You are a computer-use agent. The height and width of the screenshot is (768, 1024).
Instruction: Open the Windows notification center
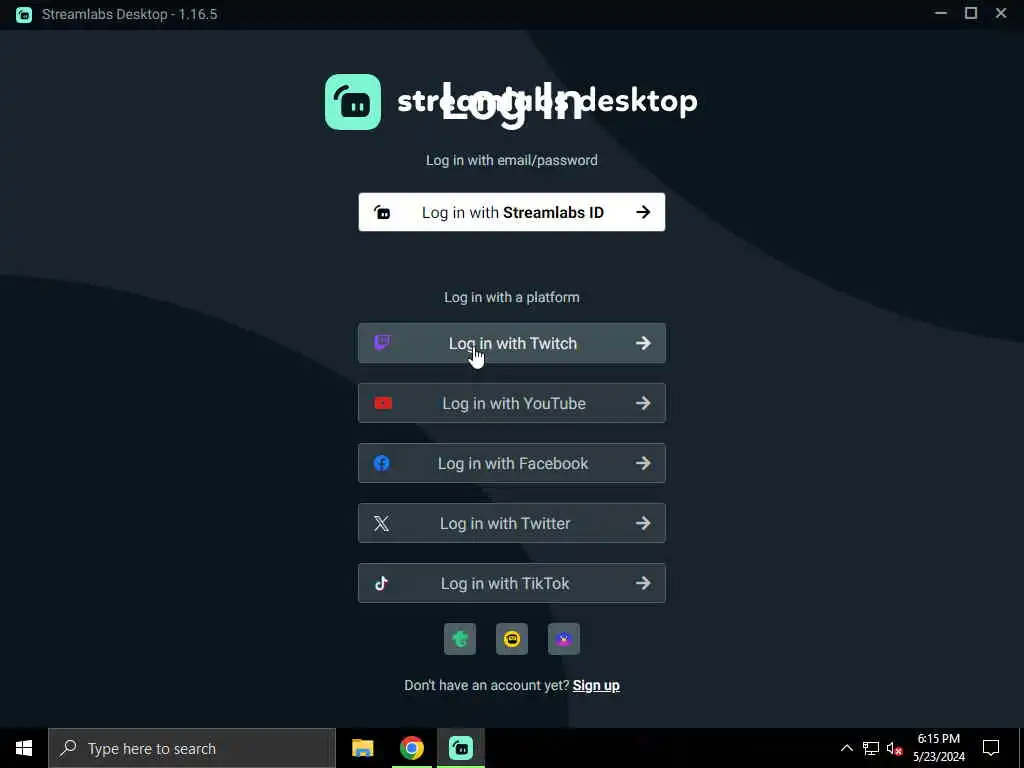tap(991, 748)
